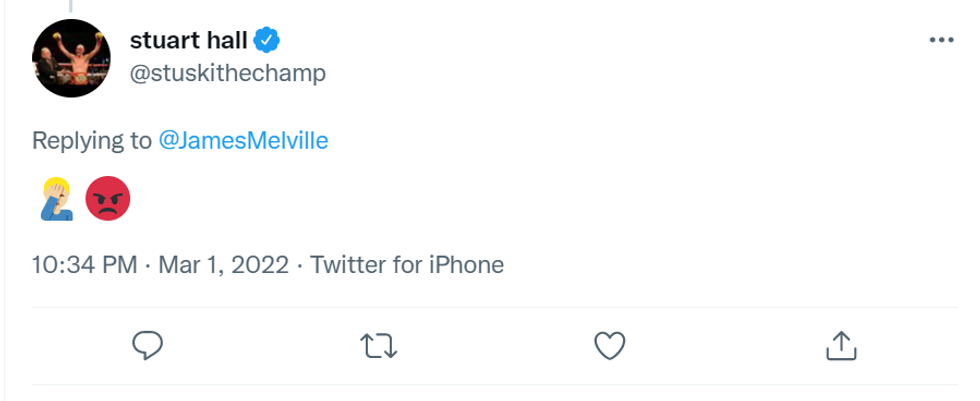
Task: Click the divider line above action icons
Action: tap(490, 307)
